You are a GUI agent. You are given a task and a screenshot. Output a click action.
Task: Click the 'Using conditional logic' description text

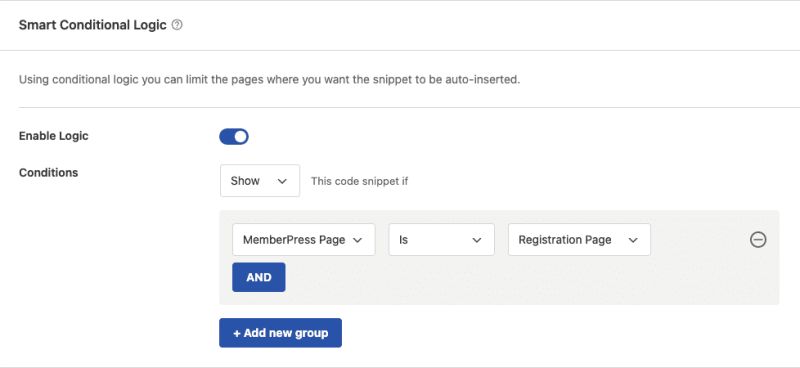[269, 80]
